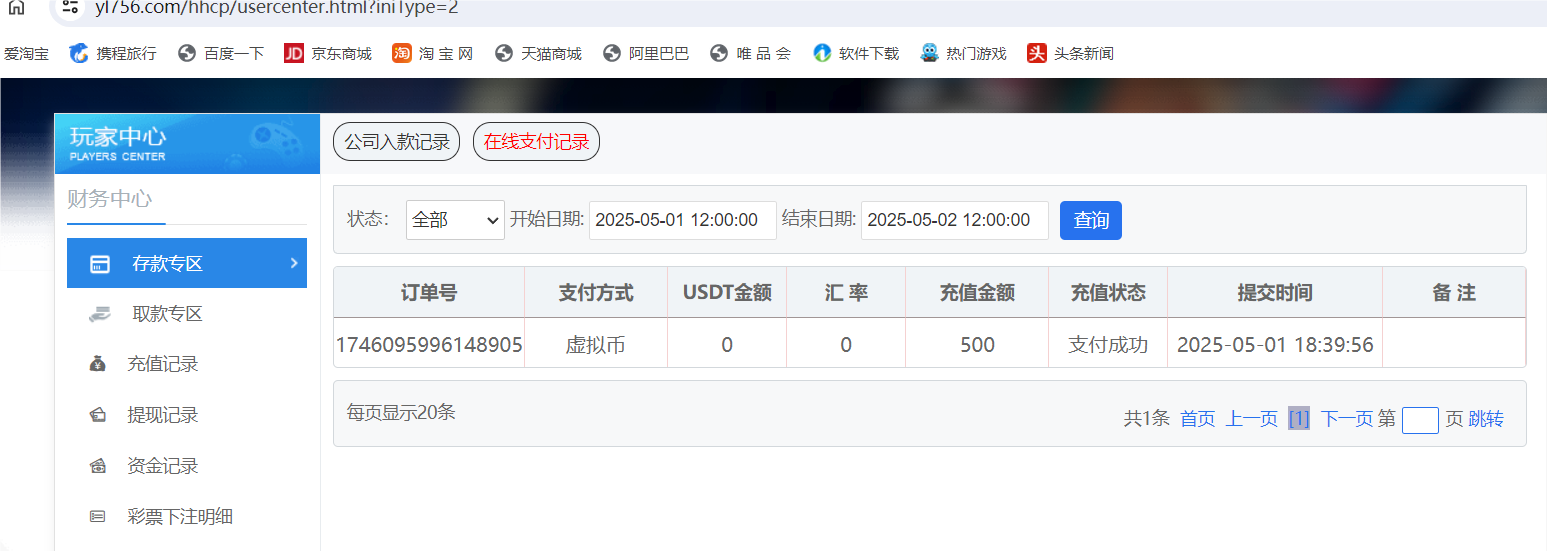Click the 共1条 record count text

(x=1147, y=419)
